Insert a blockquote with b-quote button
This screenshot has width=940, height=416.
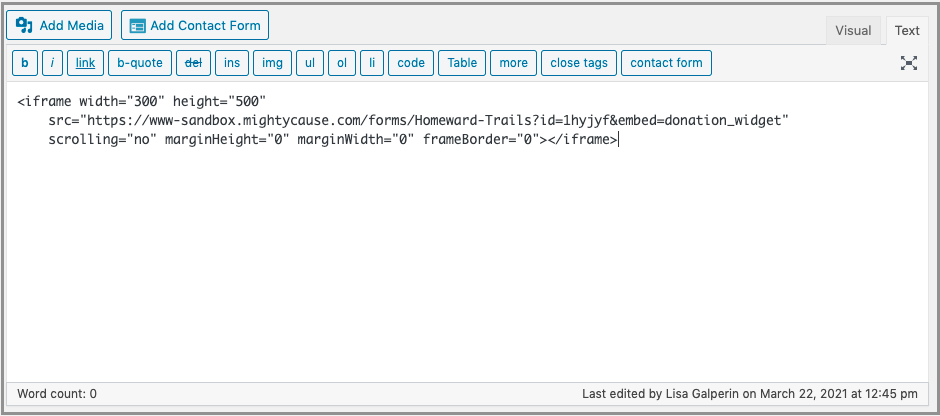click(140, 63)
